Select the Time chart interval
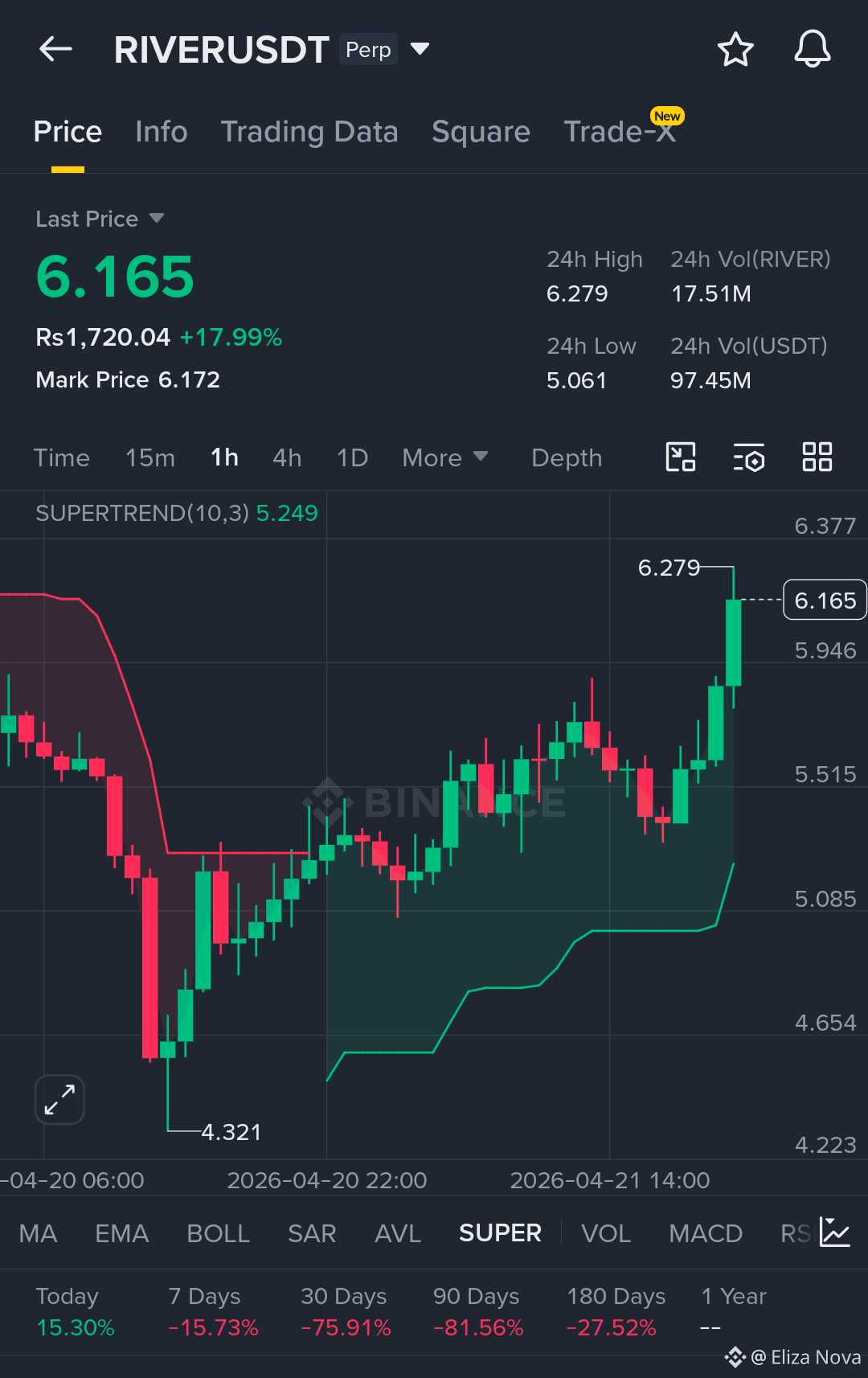 62,457
